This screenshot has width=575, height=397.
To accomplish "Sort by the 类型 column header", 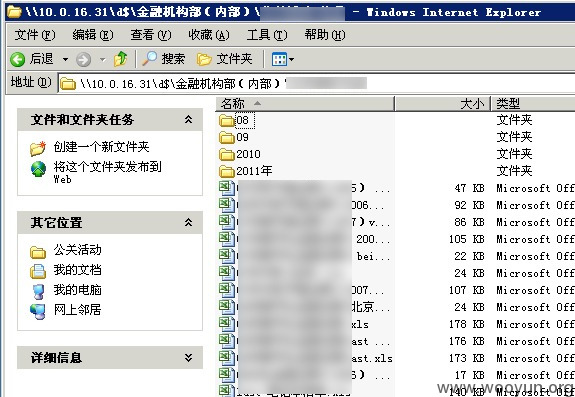I will [533, 104].
